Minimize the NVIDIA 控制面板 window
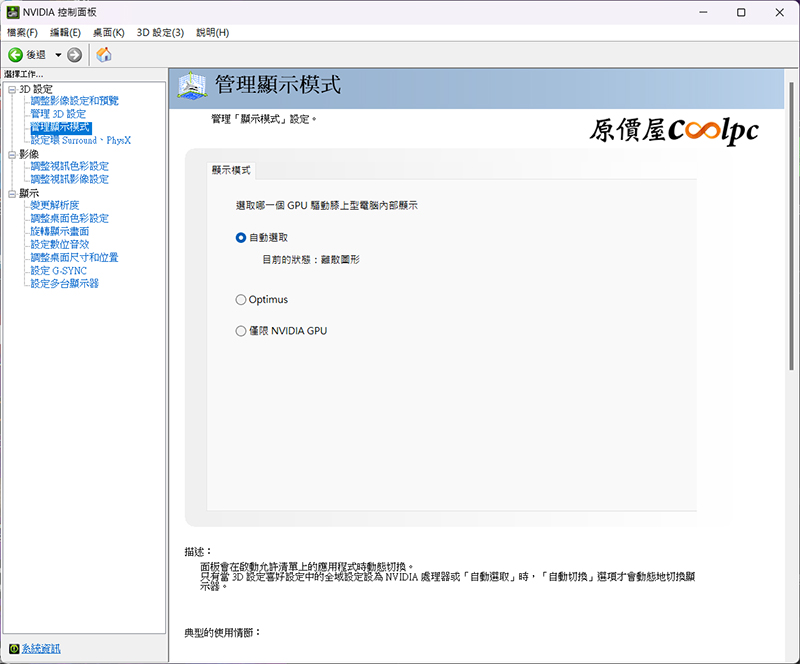The height and width of the screenshot is (664, 800). point(703,12)
